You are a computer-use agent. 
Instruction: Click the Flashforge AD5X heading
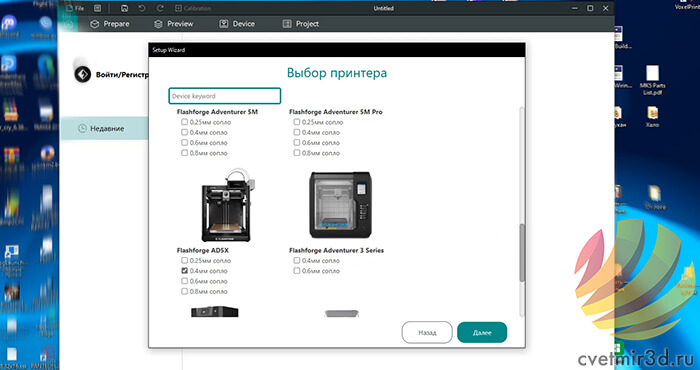click(x=203, y=250)
